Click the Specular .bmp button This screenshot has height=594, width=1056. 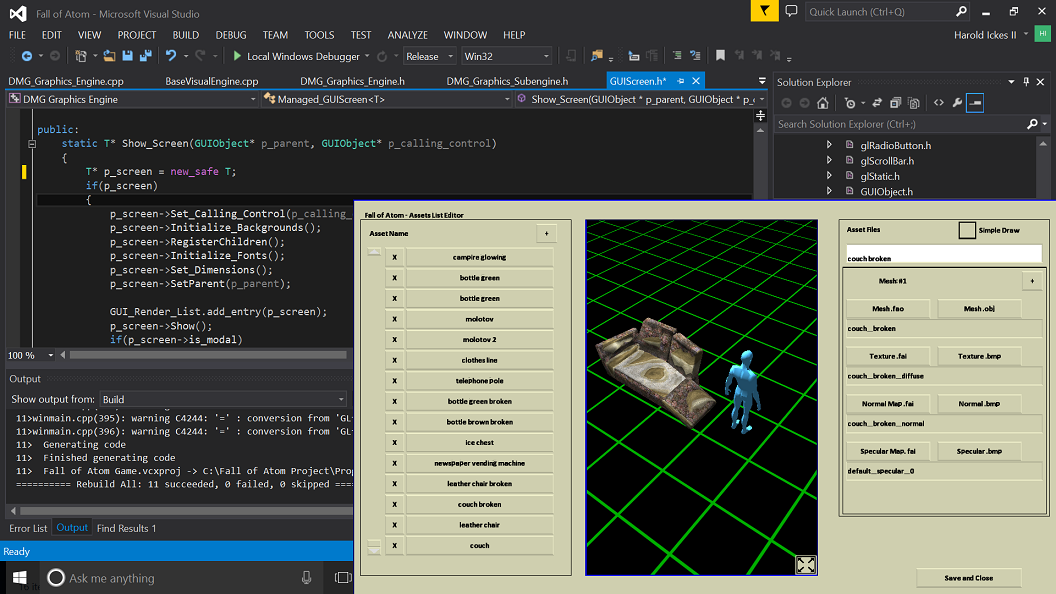coord(979,451)
